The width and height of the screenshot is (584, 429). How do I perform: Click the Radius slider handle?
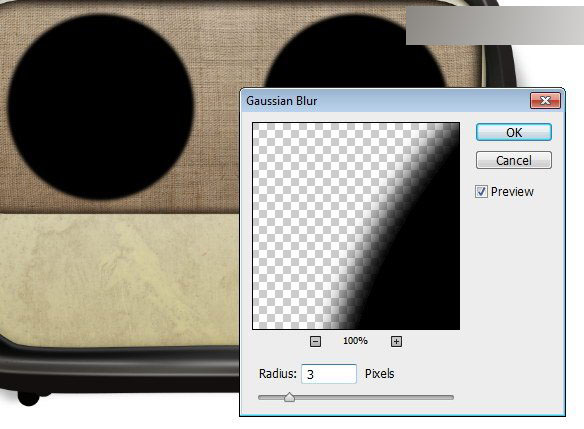click(289, 397)
